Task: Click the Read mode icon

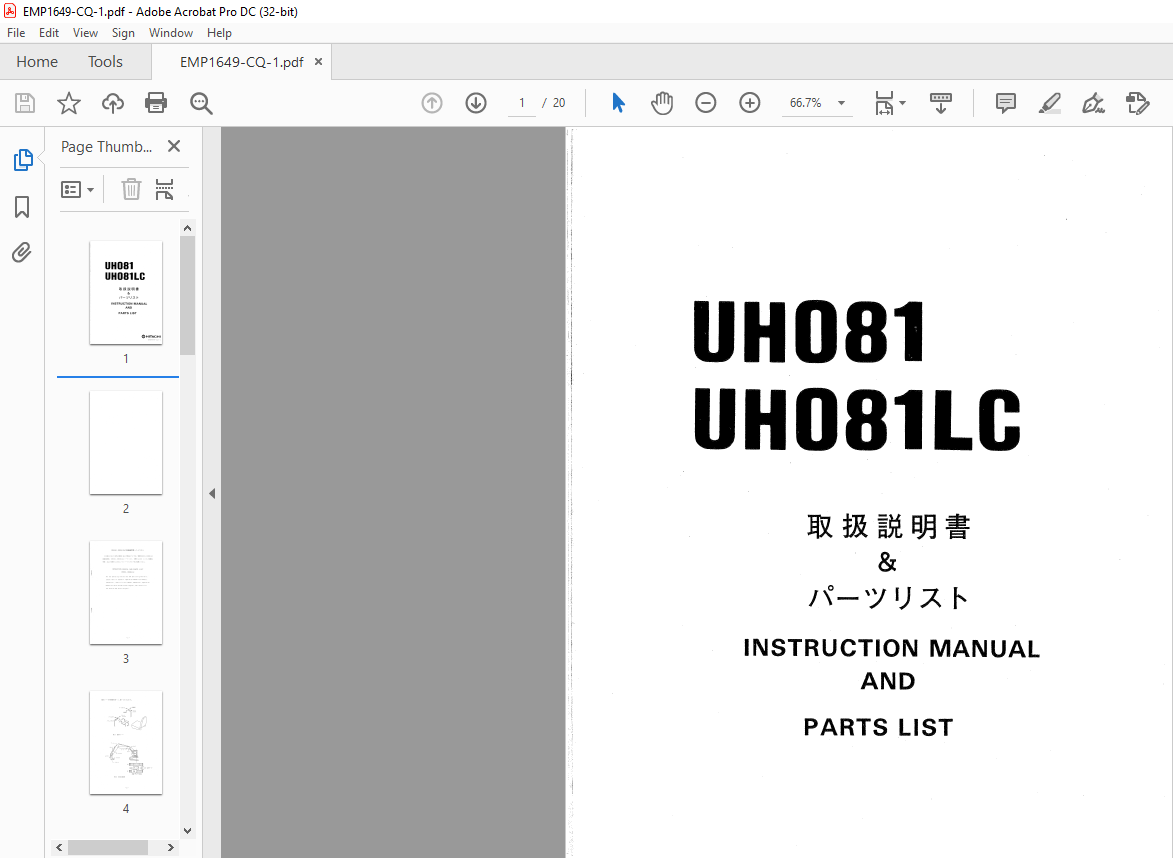Action: click(941, 103)
